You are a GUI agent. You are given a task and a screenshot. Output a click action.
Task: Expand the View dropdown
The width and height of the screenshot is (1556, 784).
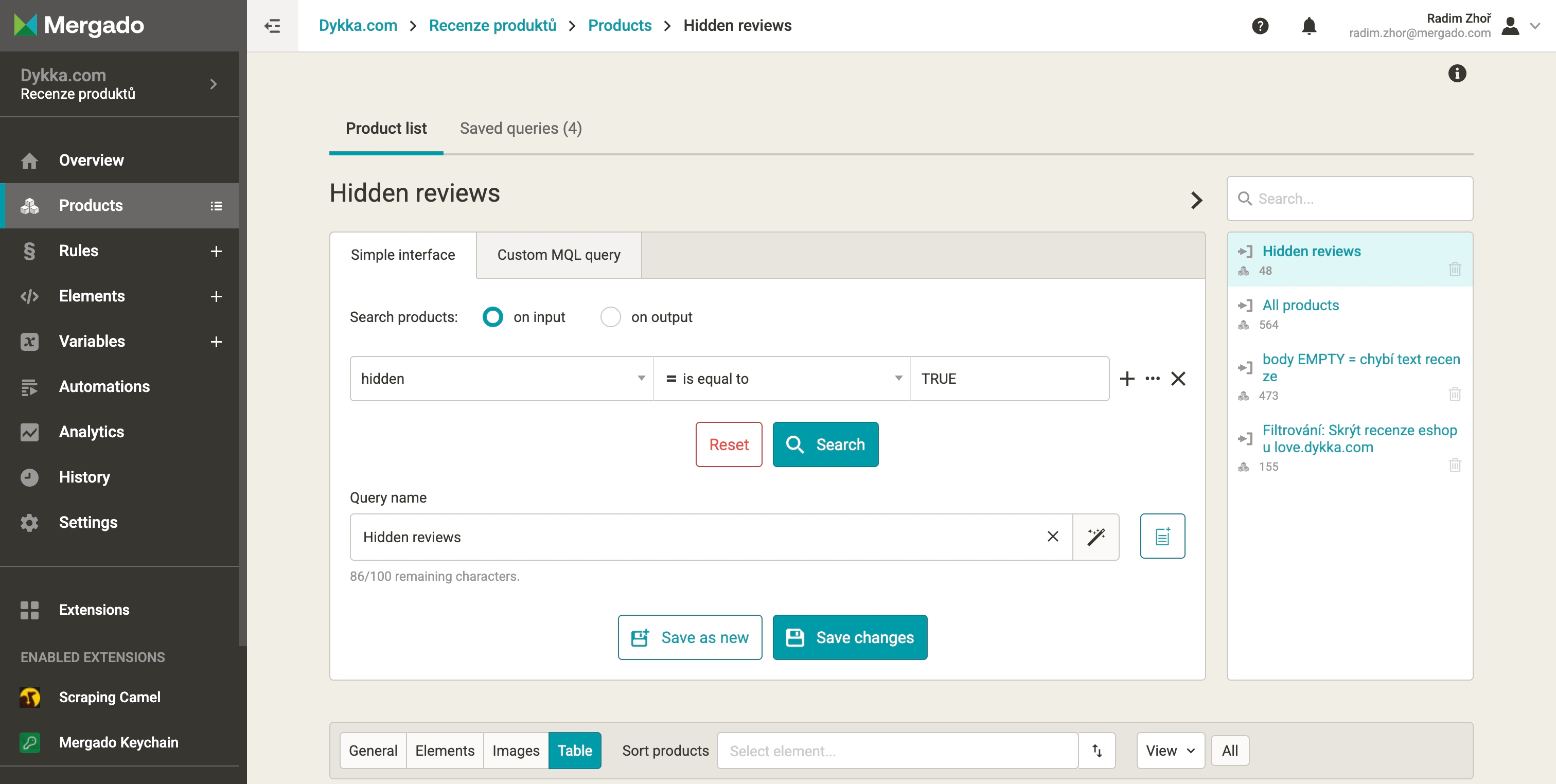pos(1170,751)
